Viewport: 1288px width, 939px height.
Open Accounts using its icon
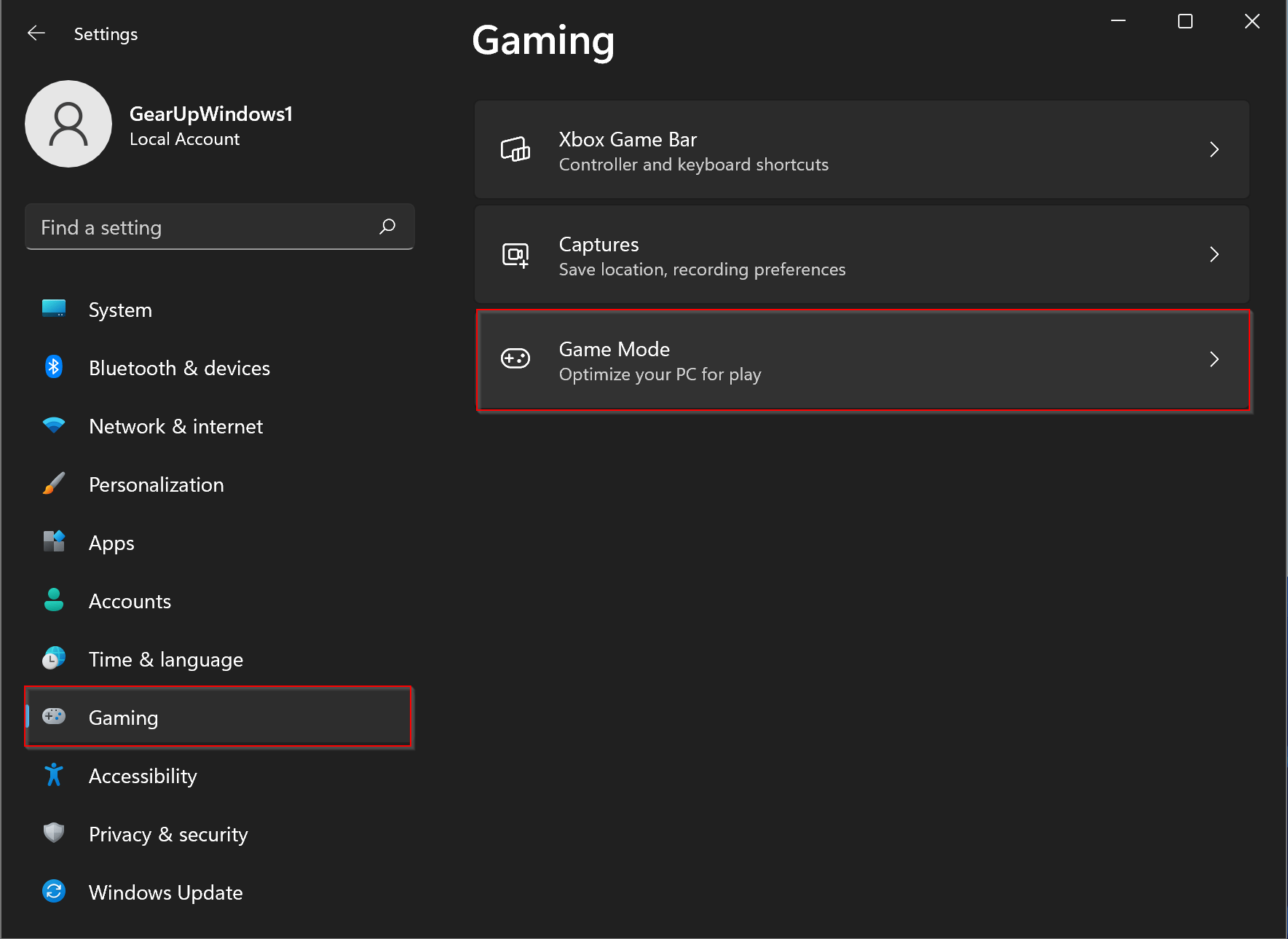click(53, 600)
